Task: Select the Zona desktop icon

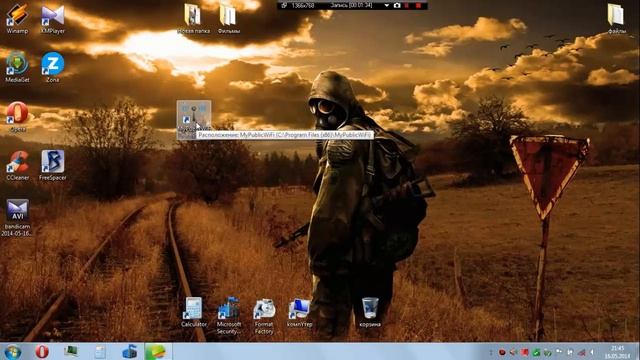Action: click(x=53, y=67)
